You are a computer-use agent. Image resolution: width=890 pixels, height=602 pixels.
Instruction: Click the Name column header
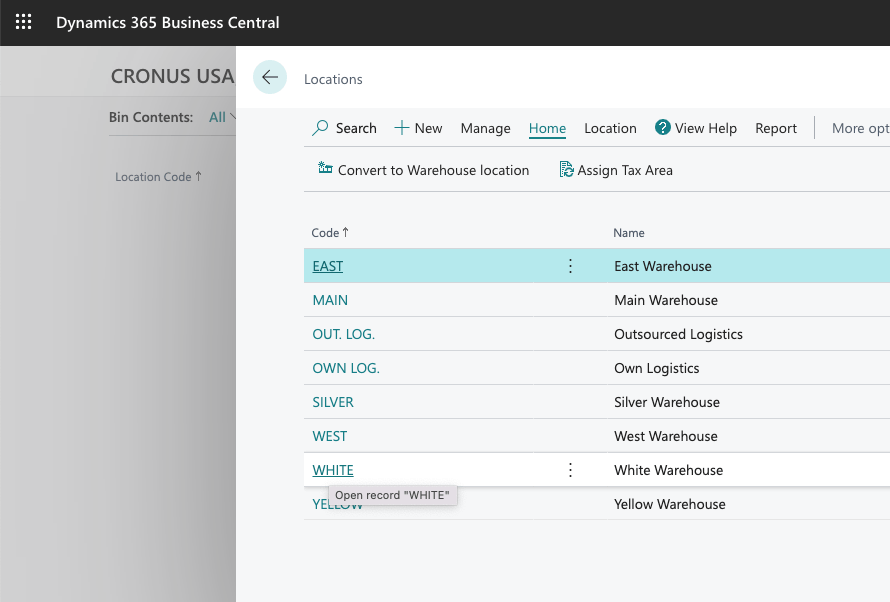click(x=629, y=233)
